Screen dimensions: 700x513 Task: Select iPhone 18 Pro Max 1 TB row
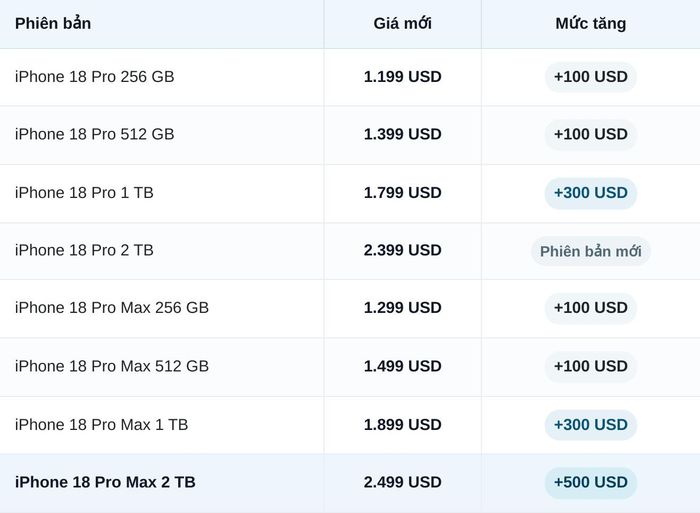click(350, 425)
